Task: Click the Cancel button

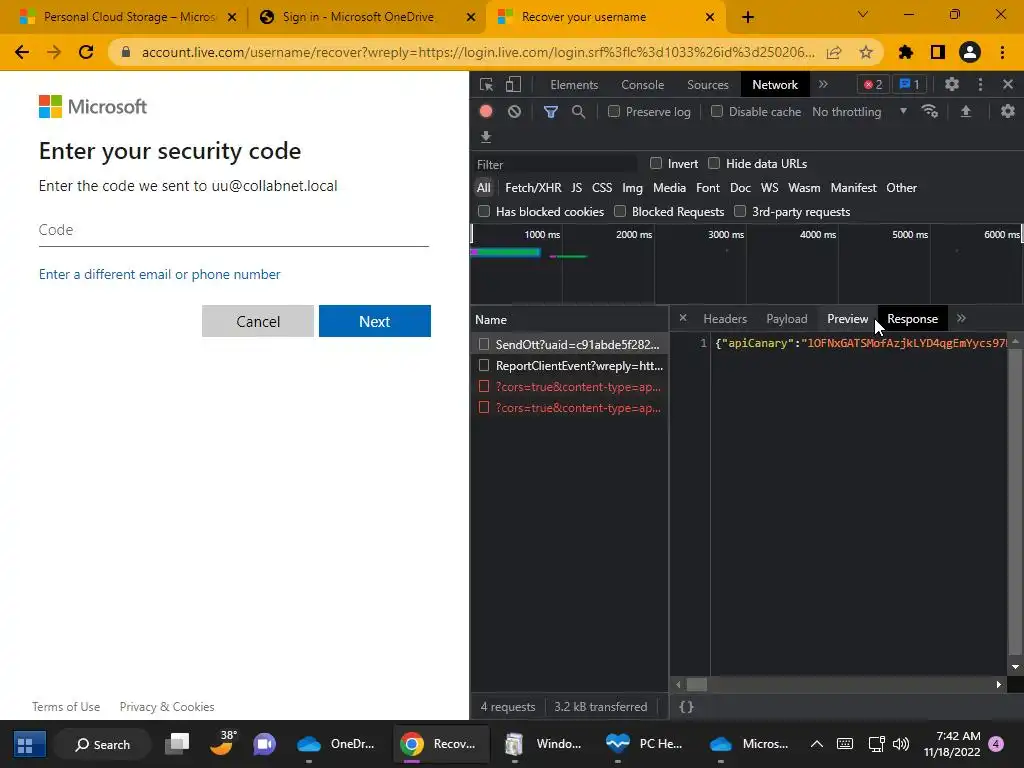Action: coord(258,321)
